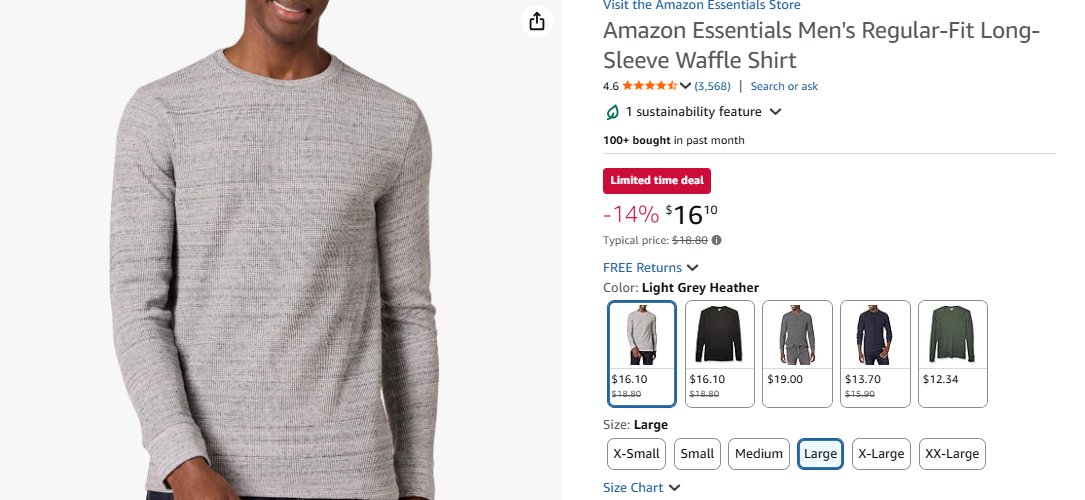The width and height of the screenshot is (1085, 500).
Task: Pick the navy shirt color priced $13.70
Action: coord(875,354)
